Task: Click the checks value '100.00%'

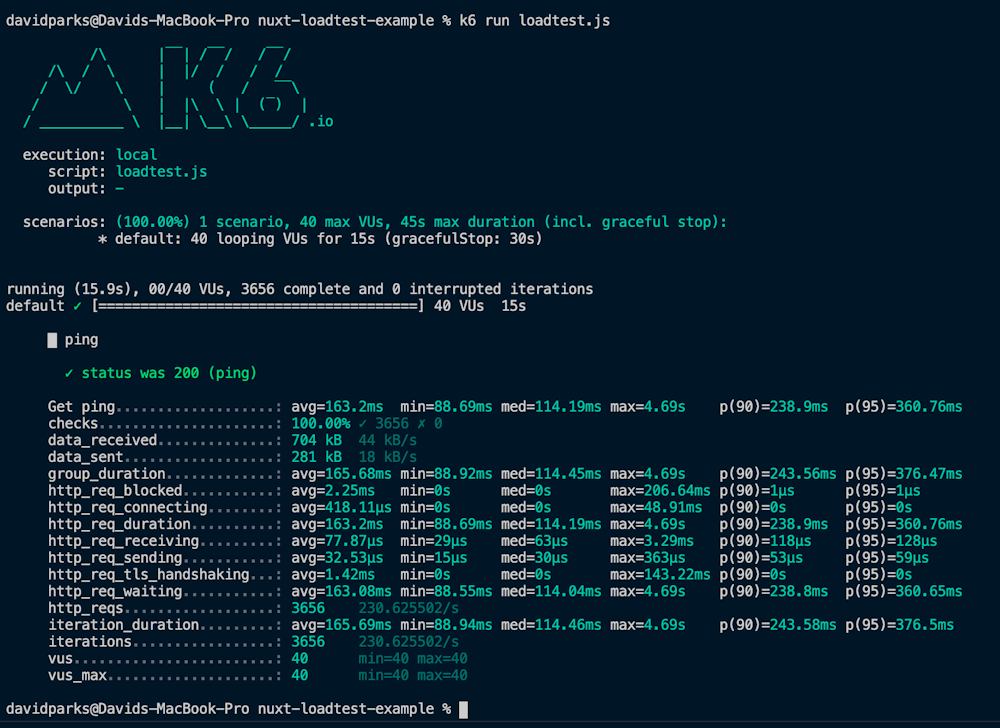Action: tap(321, 423)
